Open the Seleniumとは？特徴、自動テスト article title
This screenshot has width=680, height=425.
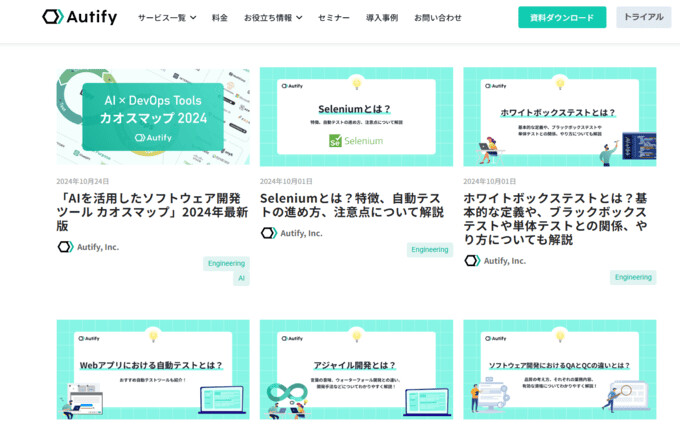[352, 205]
